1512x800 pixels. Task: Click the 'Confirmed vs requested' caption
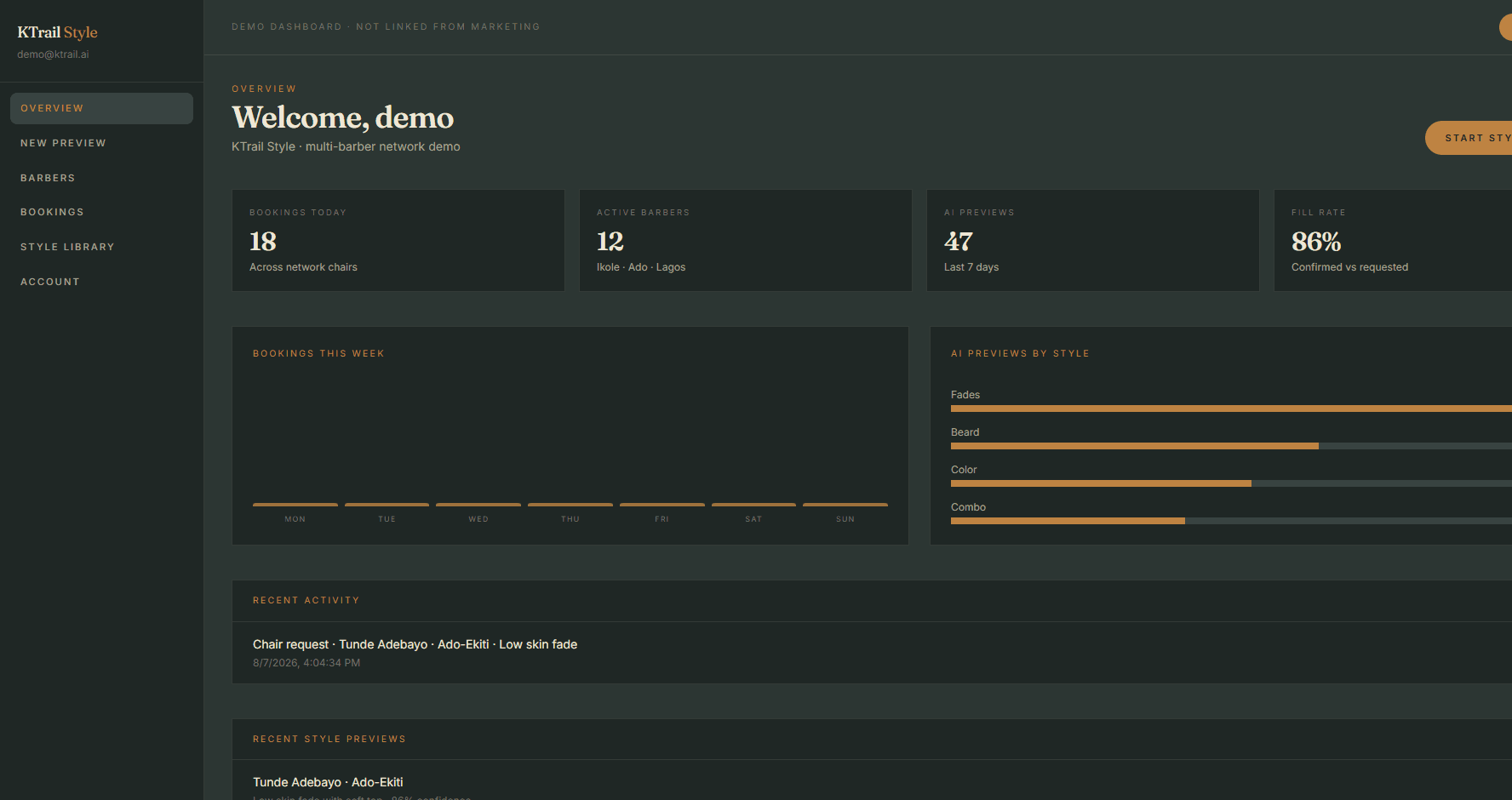pyautogui.click(x=1349, y=267)
